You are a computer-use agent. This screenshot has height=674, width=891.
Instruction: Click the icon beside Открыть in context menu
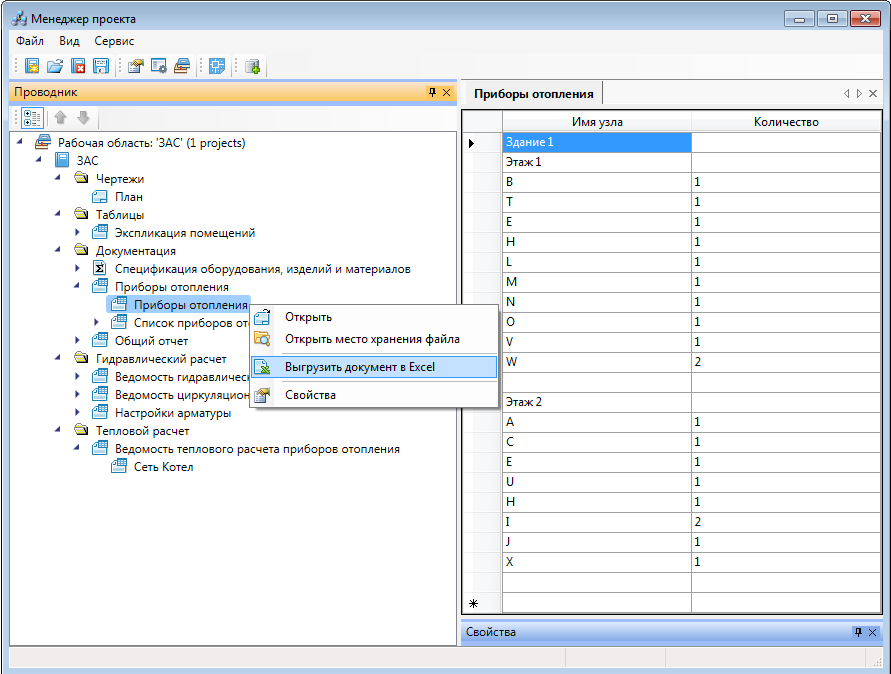(262, 317)
